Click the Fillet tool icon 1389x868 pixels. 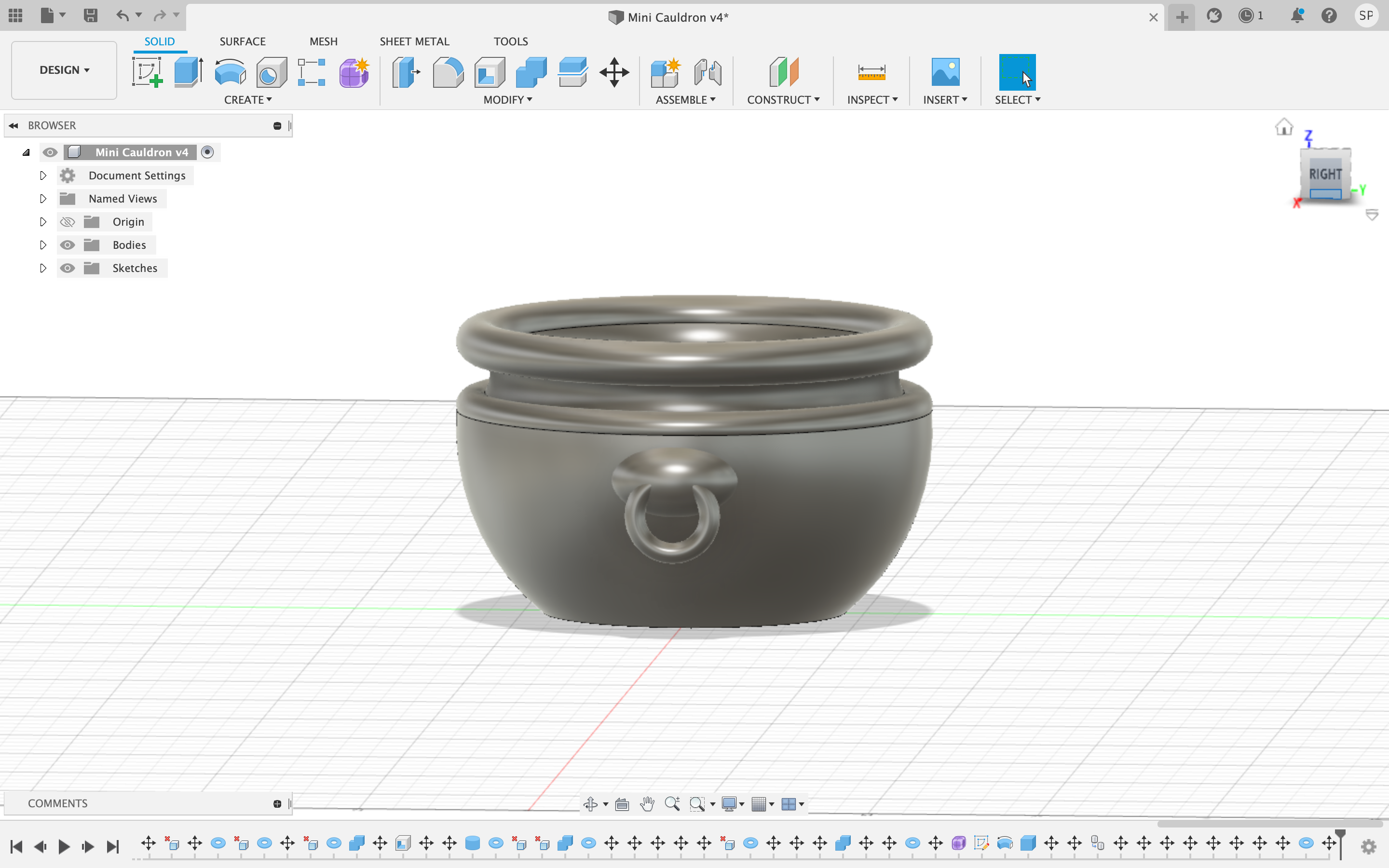point(448,72)
